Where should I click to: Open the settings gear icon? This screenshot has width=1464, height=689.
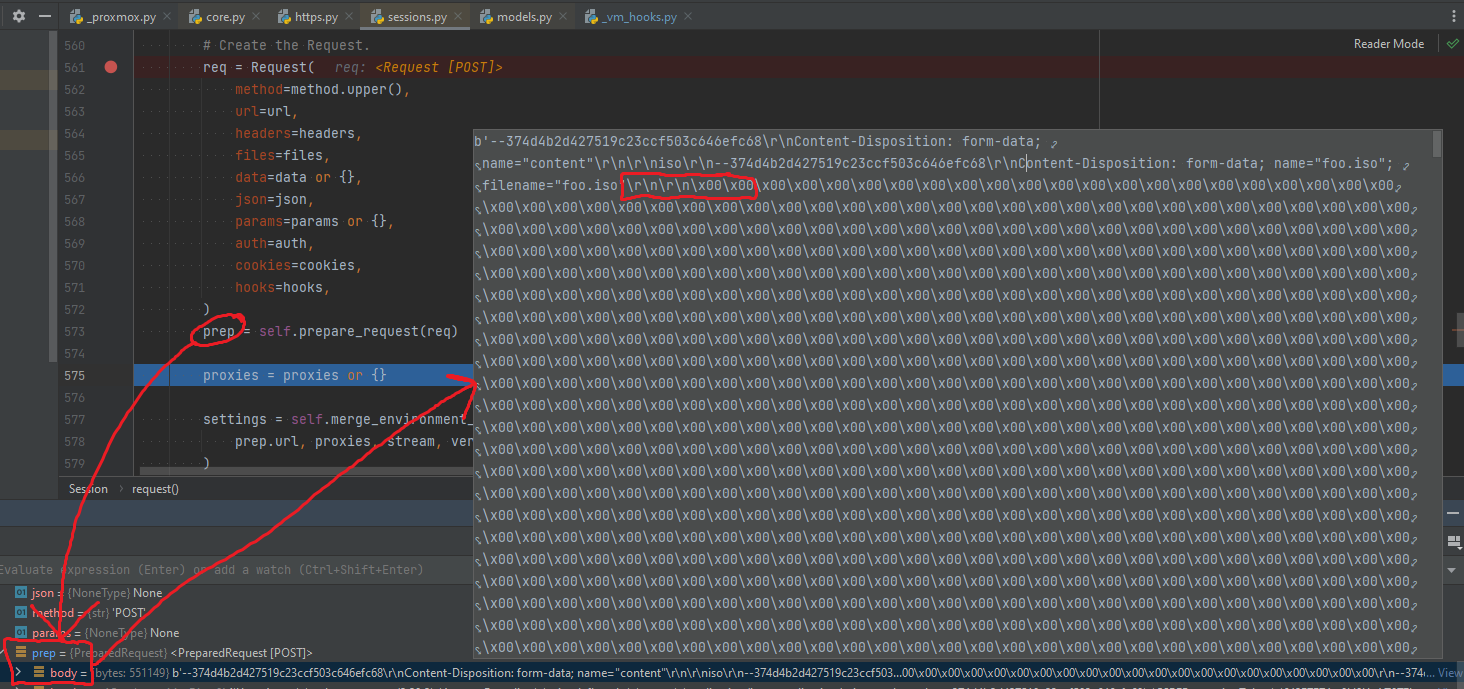point(18,17)
